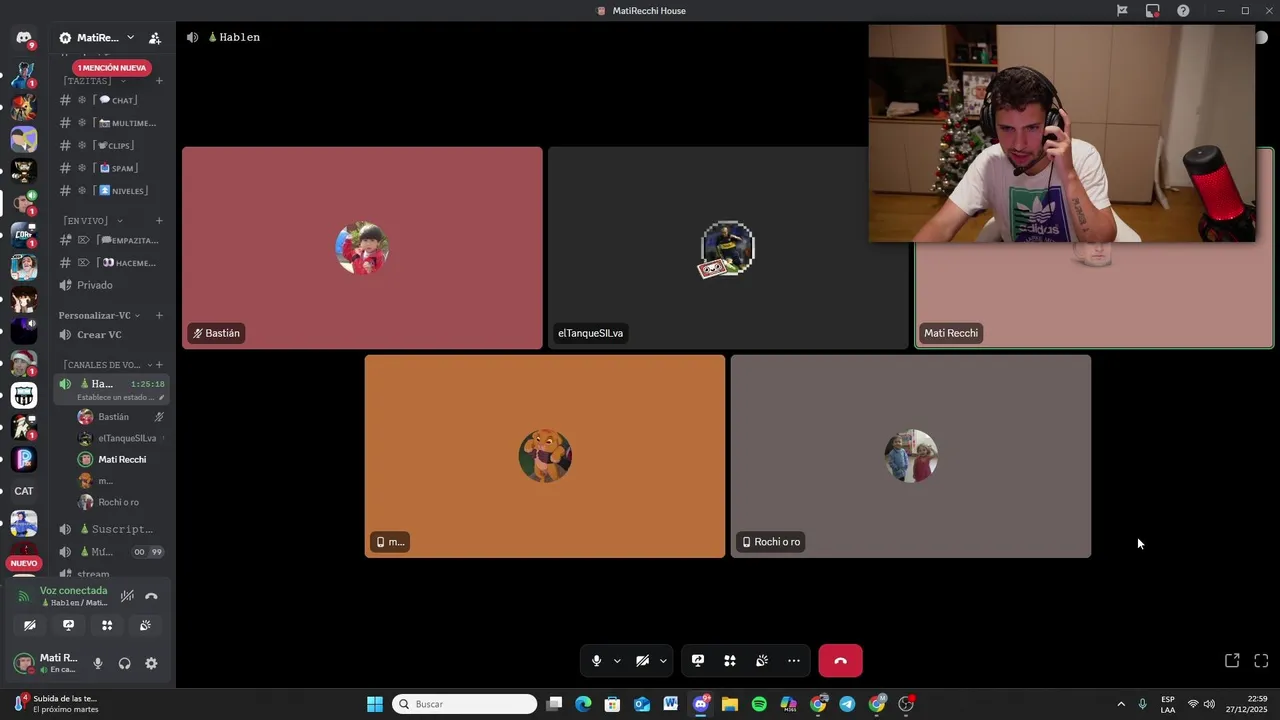Open the EMPAZITA... channel

click(x=111, y=240)
